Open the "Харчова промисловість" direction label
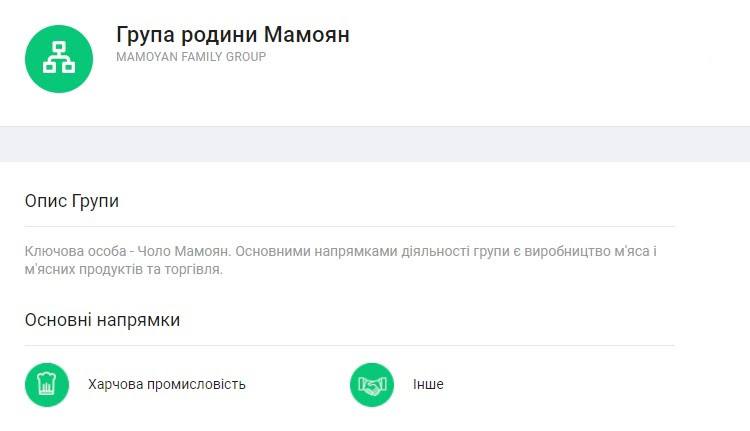Image resolution: width=750 pixels, height=431 pixels. (166, 384)
